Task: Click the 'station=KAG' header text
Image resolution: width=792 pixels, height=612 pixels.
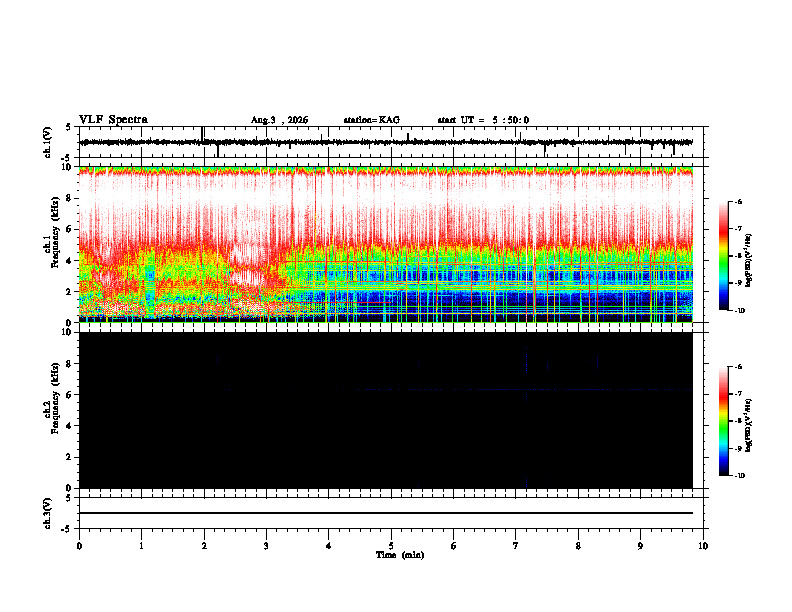Action: pyautogui.click(x=372, y=120)
